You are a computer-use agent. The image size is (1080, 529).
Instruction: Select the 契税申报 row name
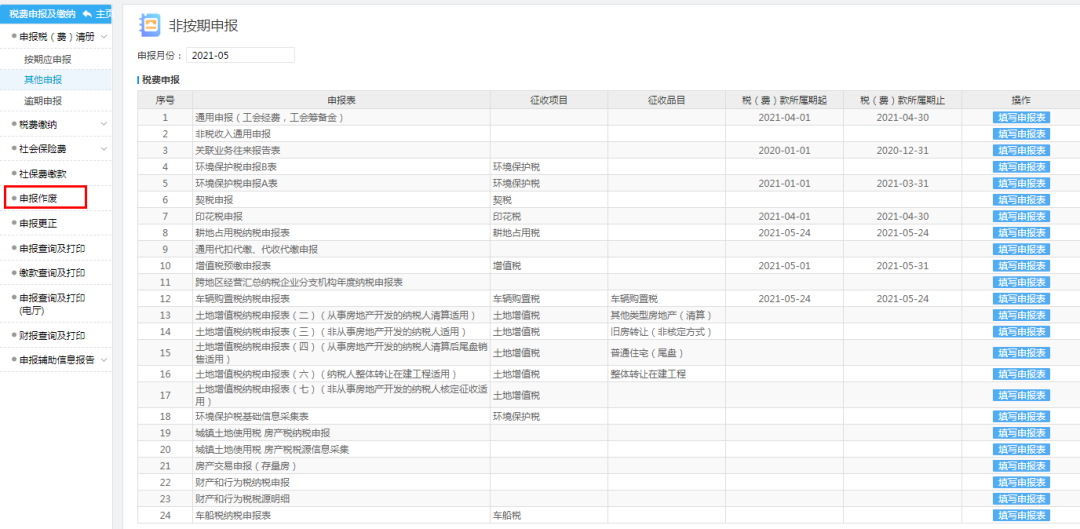click(214, 200)
